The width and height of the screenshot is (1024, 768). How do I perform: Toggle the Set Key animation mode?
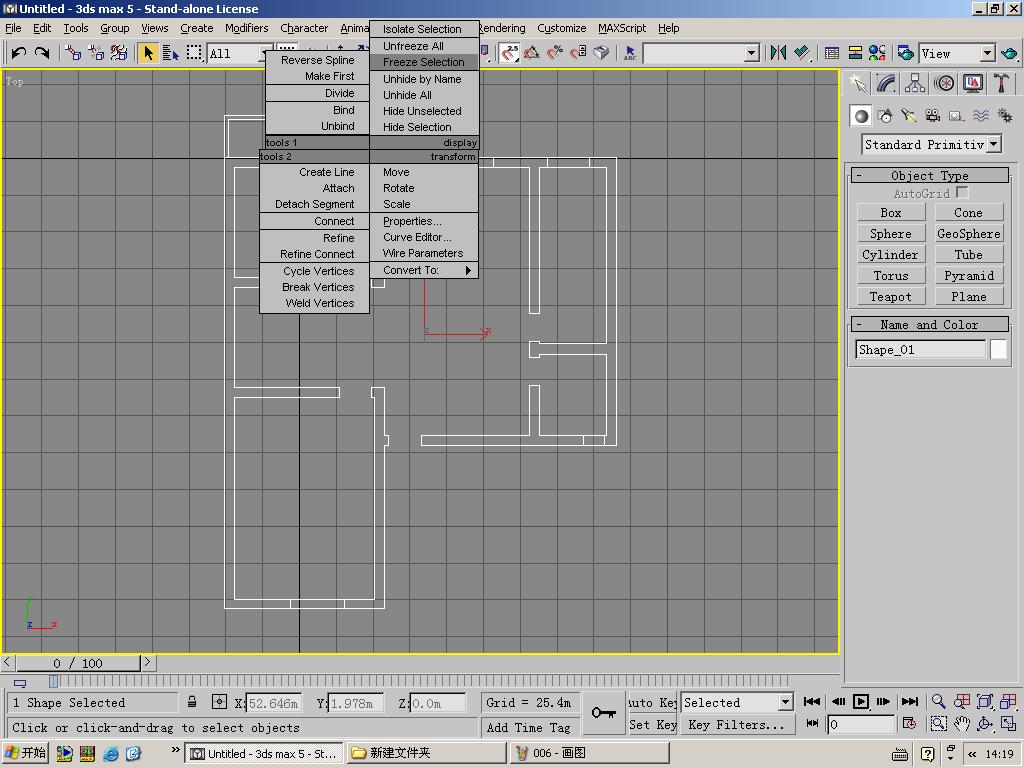[x=652, y=724]
